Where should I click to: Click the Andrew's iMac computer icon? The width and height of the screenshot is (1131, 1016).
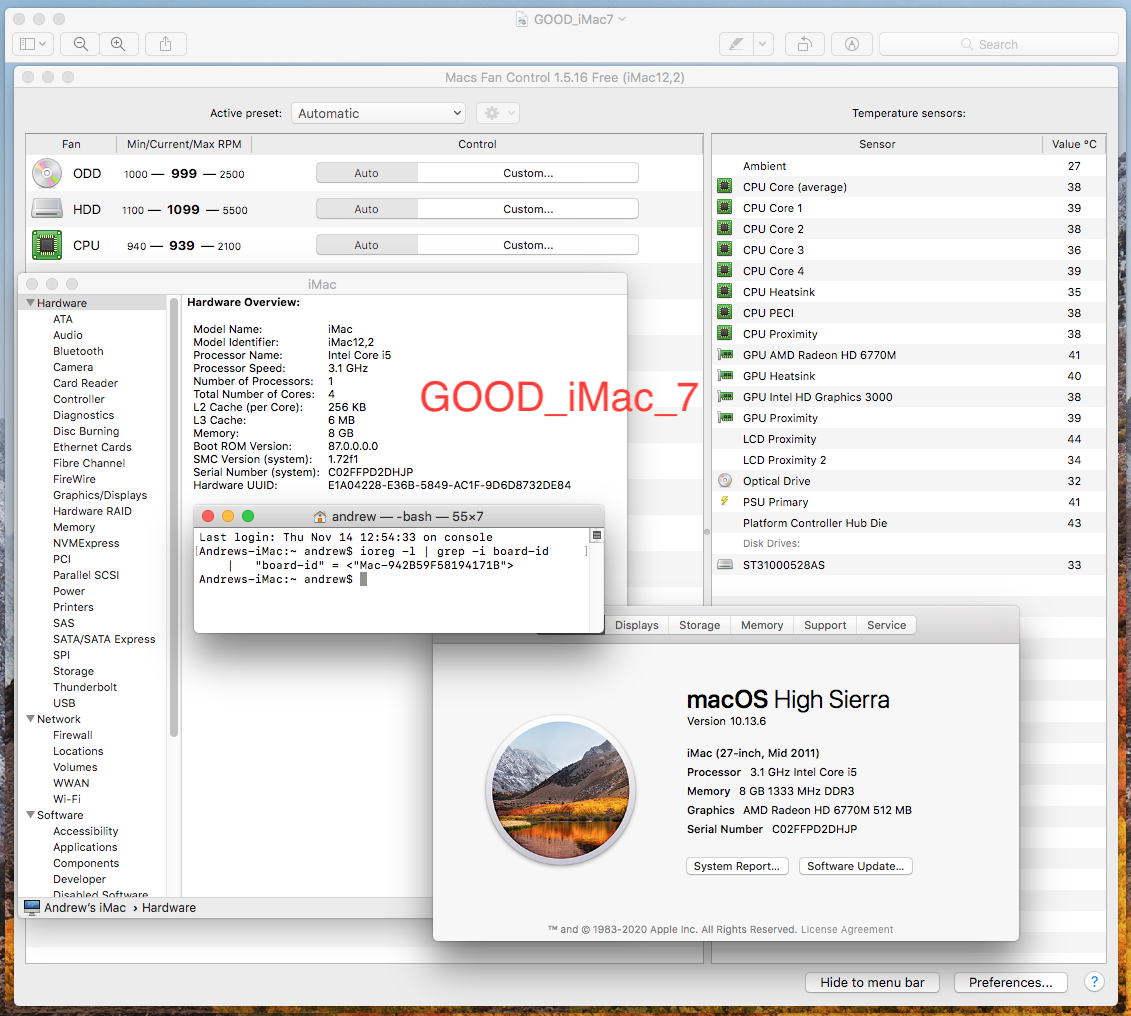(32, 907)
